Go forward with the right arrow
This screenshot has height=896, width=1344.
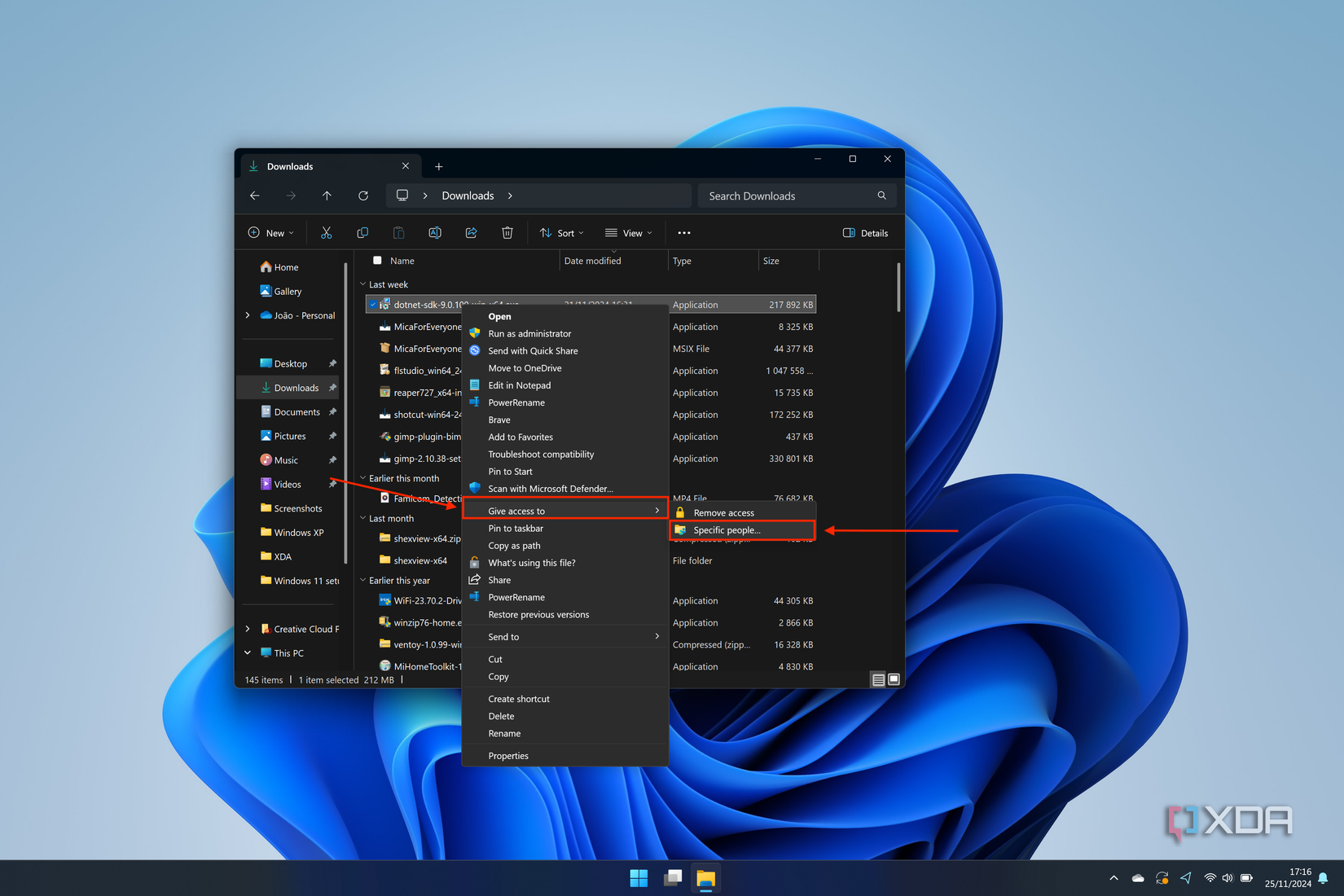coord(291,195)
